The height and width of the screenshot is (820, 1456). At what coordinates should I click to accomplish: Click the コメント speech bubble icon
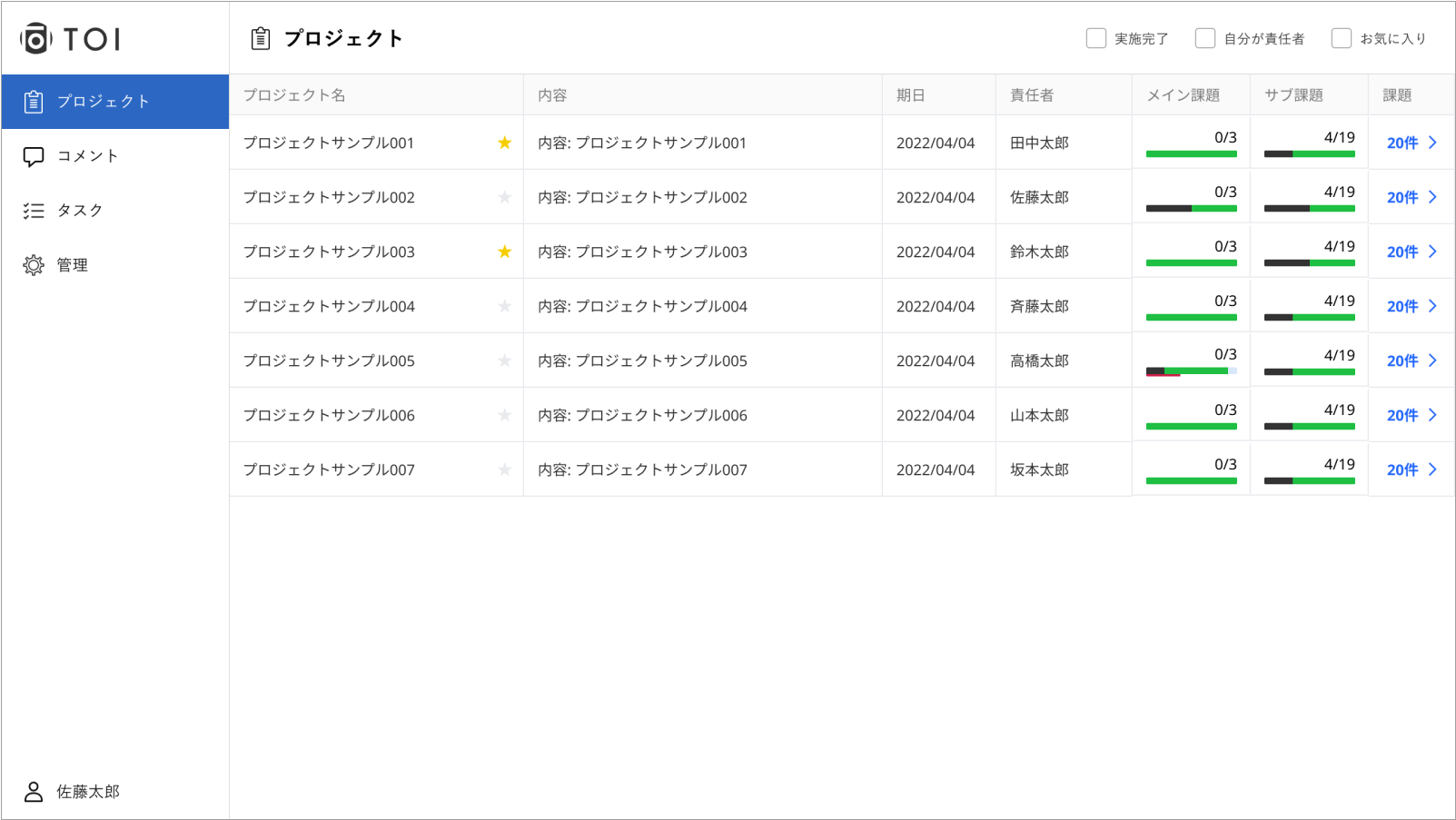click(34, 156)
